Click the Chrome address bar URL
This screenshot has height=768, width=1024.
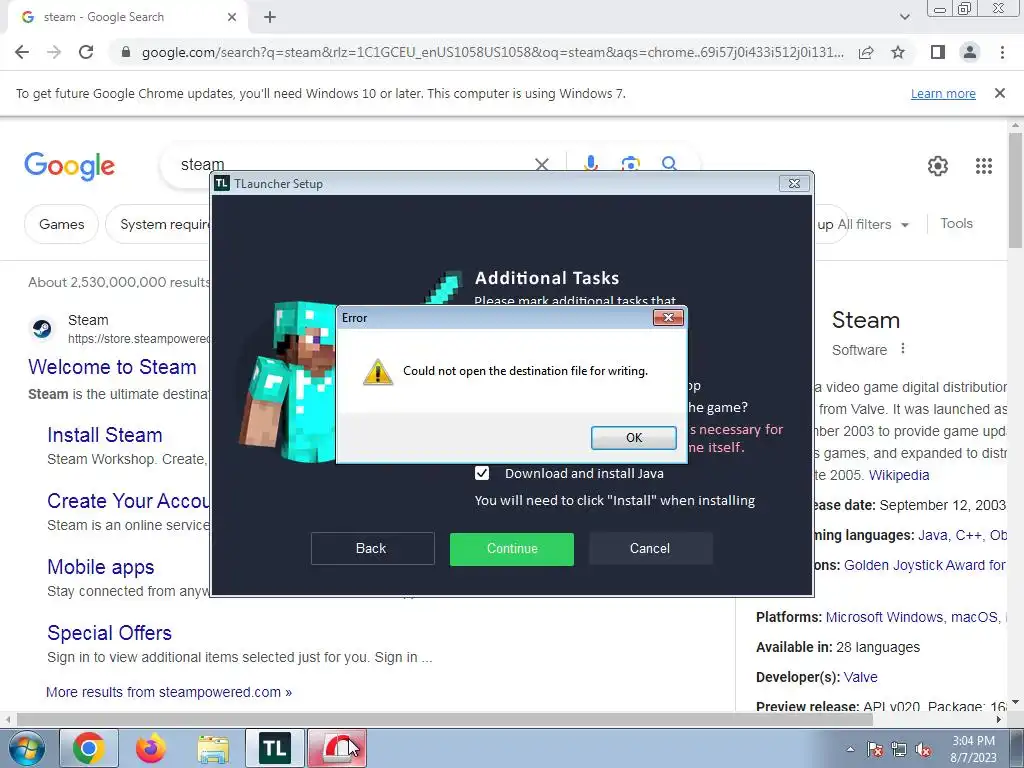[x=492, y=52]
